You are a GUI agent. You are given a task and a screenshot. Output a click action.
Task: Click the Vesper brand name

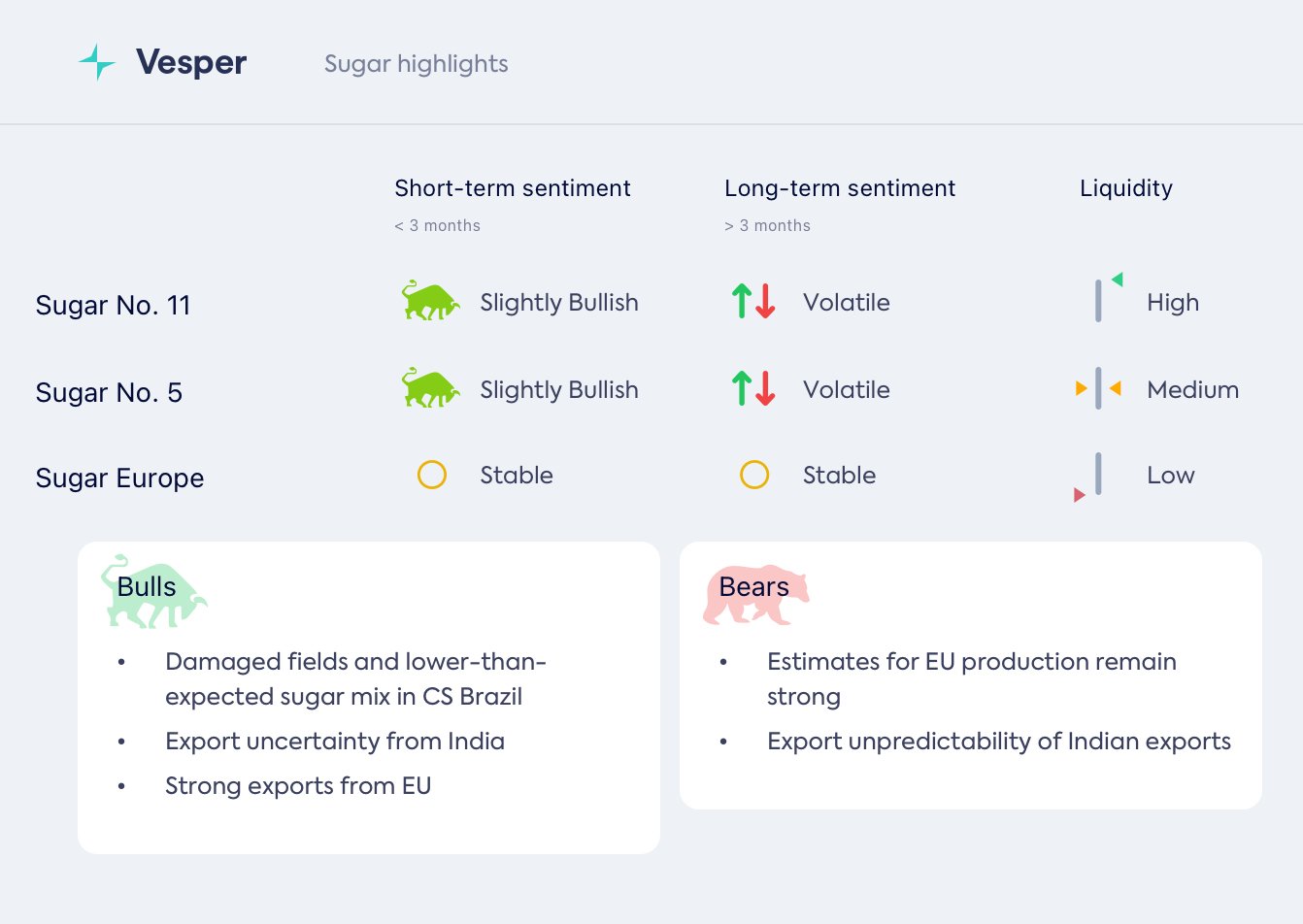(x=191, y=62)
